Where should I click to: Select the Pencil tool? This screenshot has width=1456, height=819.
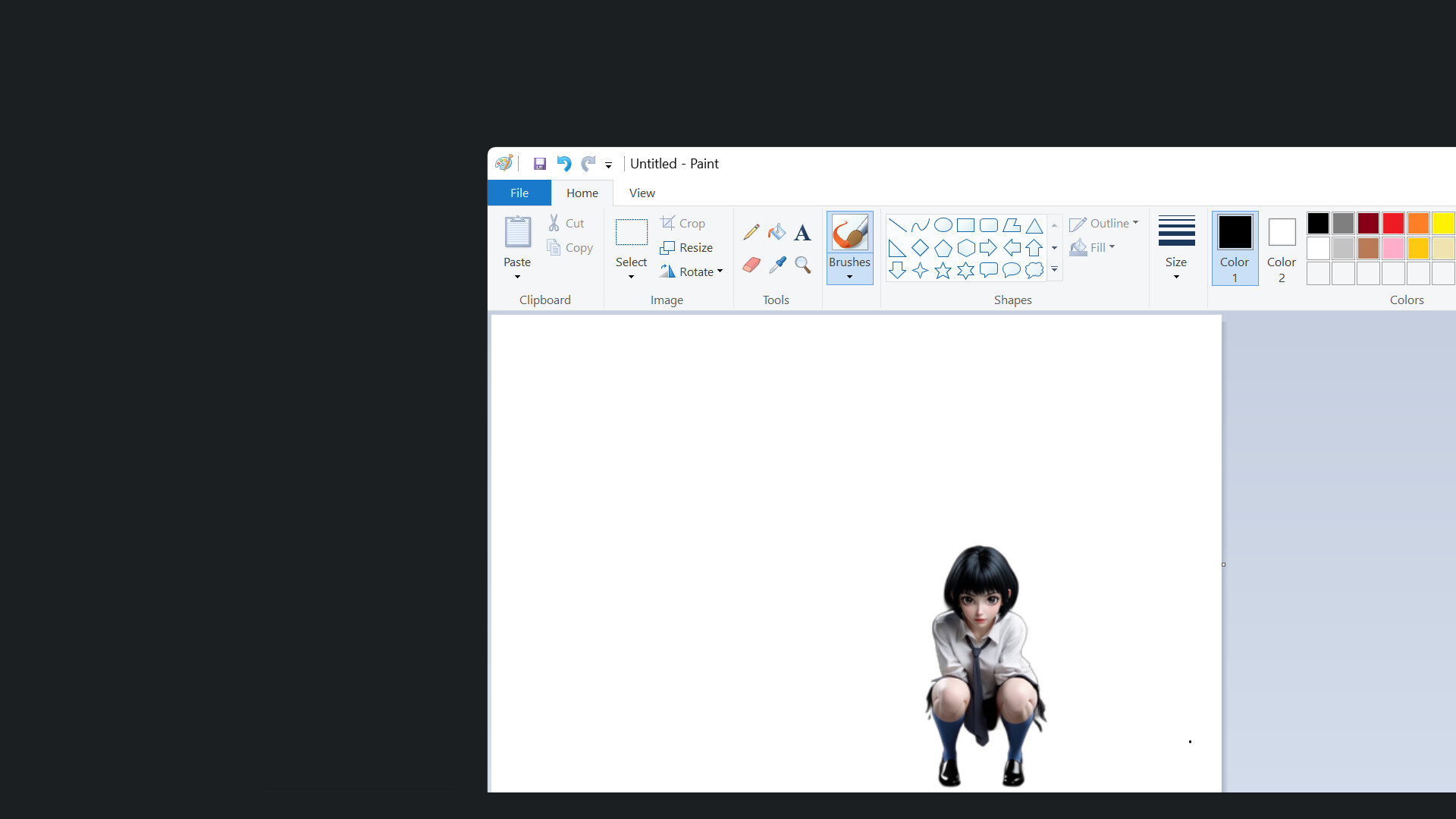pos(752,231)
